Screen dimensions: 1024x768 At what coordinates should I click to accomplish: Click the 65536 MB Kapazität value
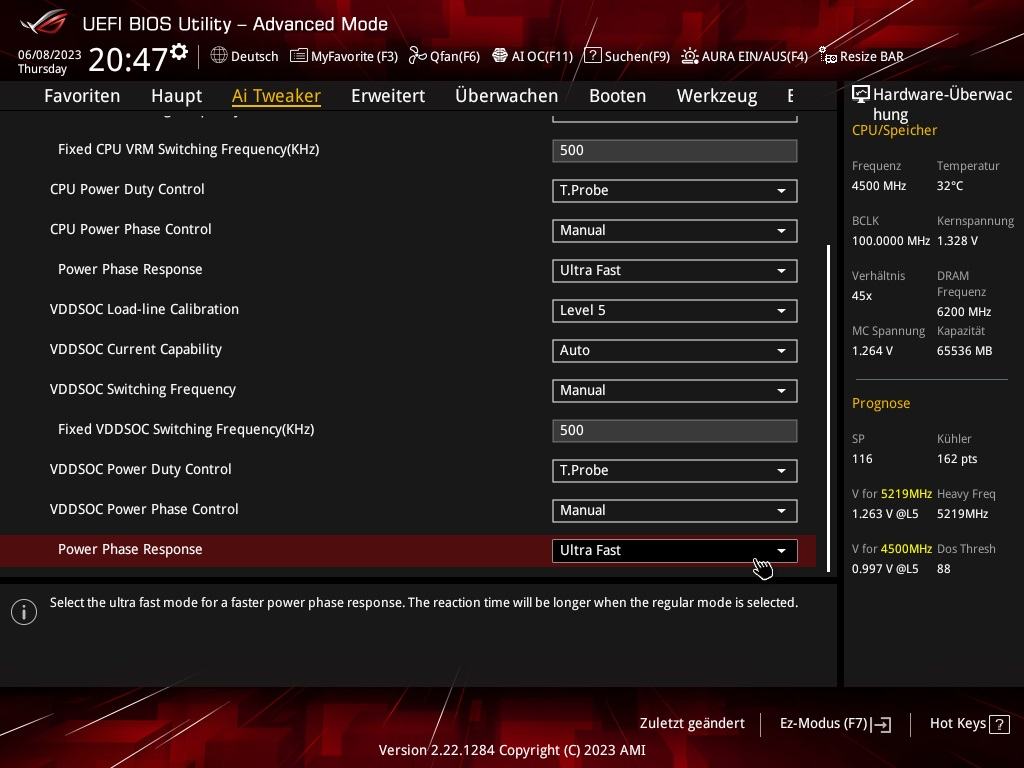point(965,351)
